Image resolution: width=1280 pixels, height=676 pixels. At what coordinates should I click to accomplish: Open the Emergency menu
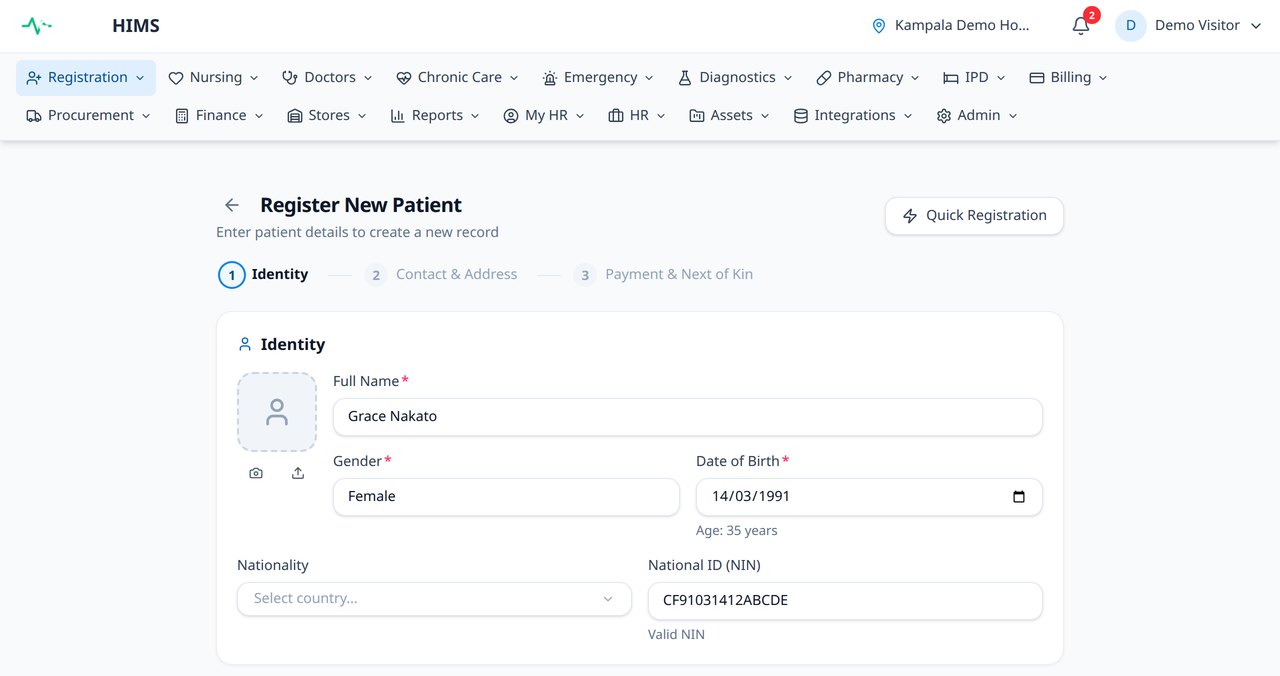point(598,78)
